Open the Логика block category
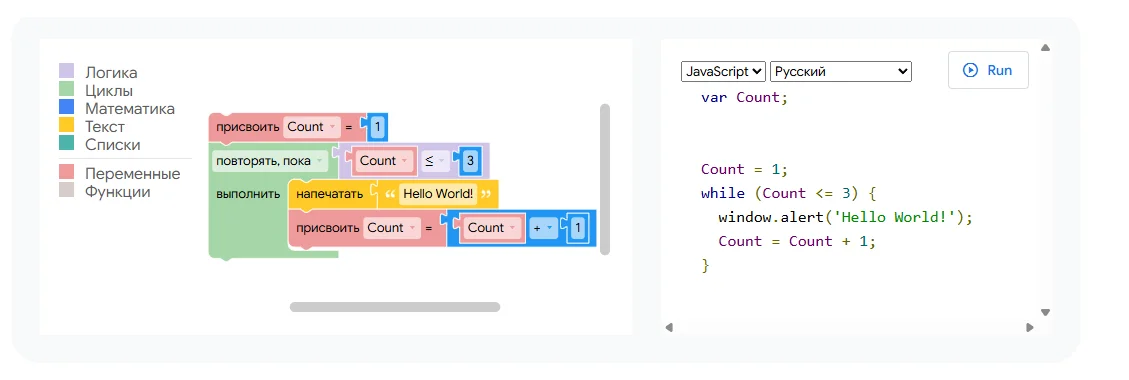1129x380 pixels. [x=111, y=73]
